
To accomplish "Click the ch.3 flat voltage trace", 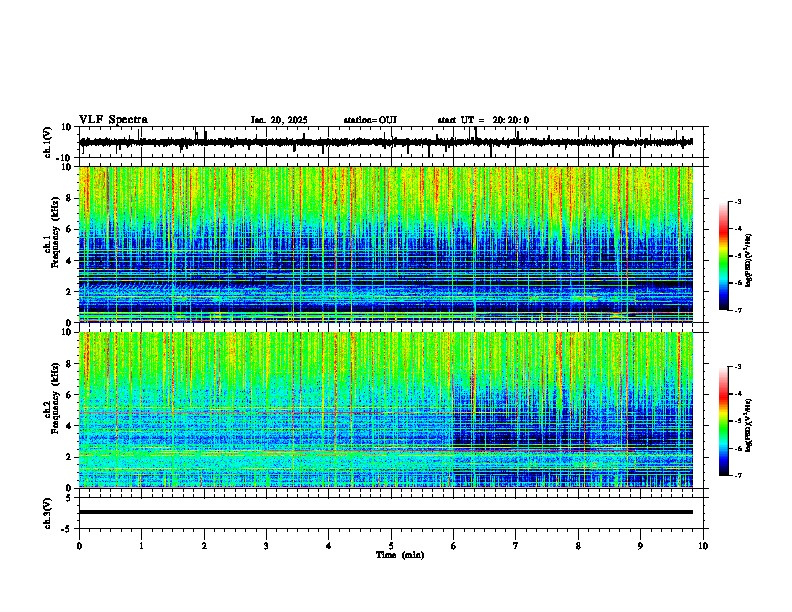I will coord(386,512).
